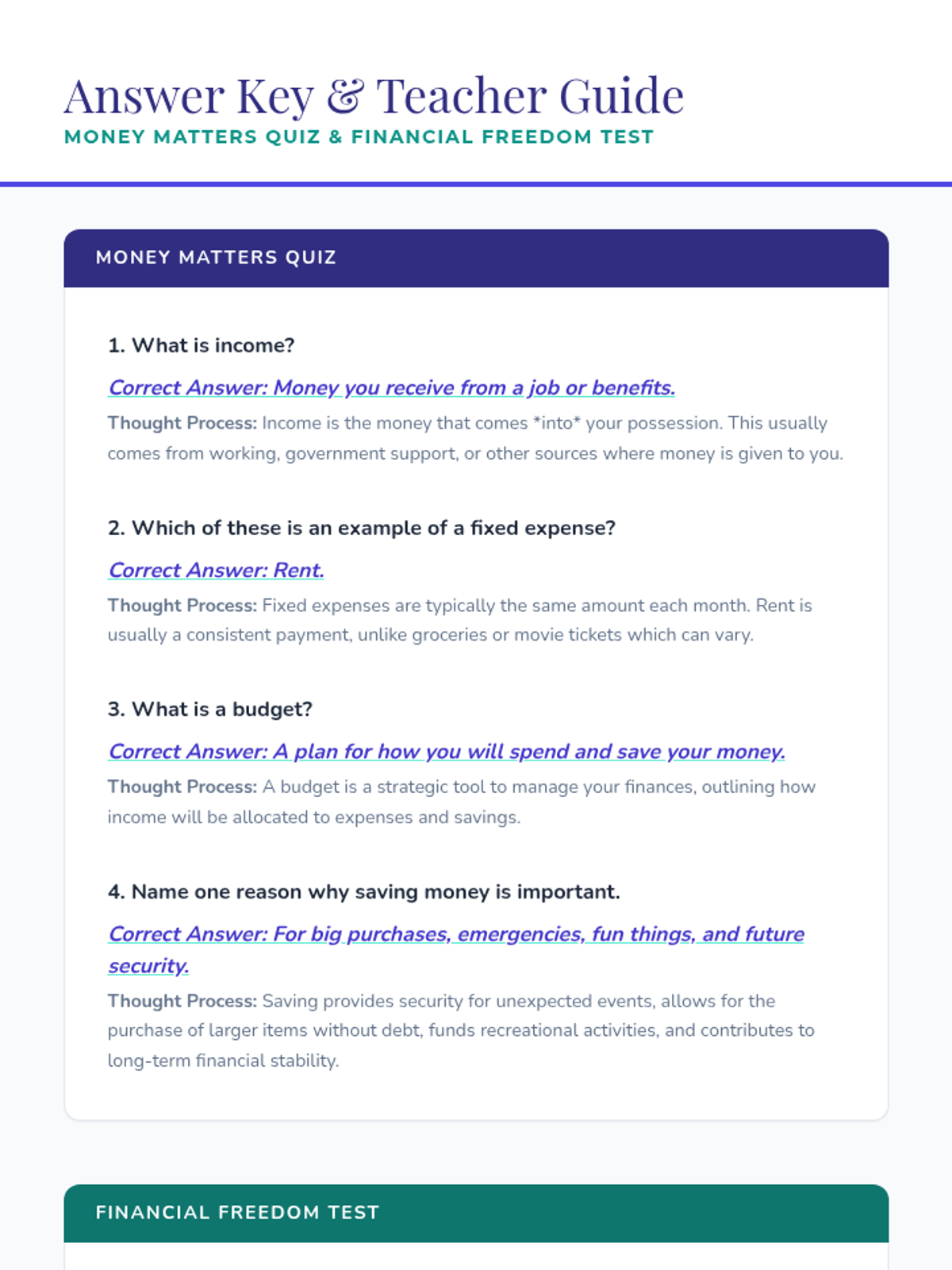The image size is (952, 1270).
Task: Click the bold "Thought Process:" label under question 4
Action: (182, 1001)
